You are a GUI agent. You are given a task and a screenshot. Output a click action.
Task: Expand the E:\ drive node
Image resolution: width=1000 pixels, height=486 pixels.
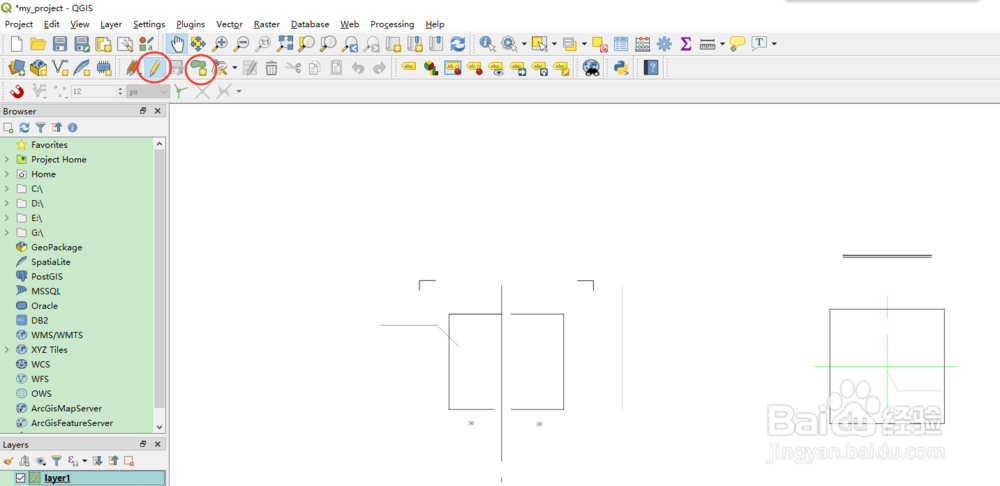coord(6,218)
